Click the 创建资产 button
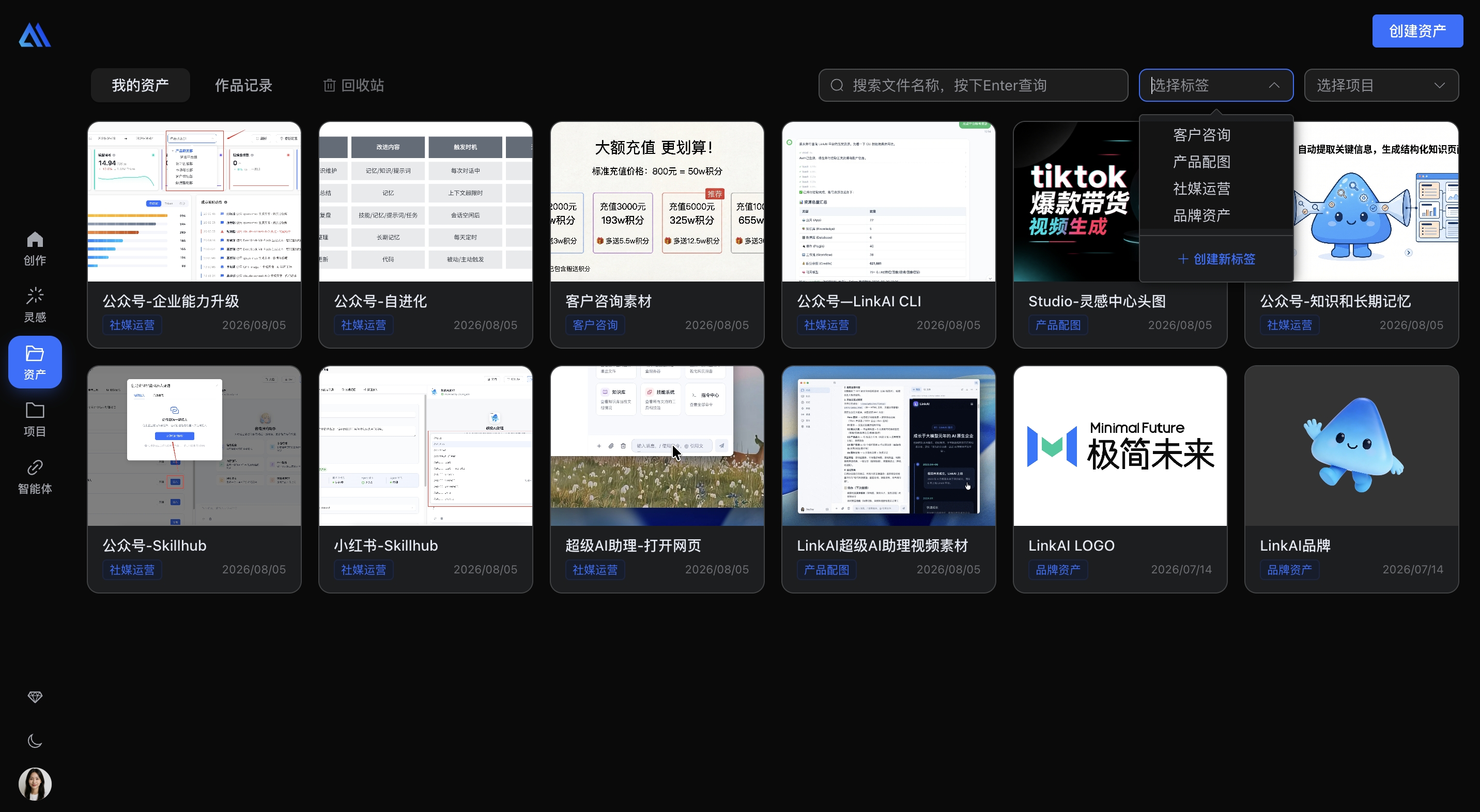Image resolution: width=1480 pixels, height=812 pixels. click(x=1417, y=31)
